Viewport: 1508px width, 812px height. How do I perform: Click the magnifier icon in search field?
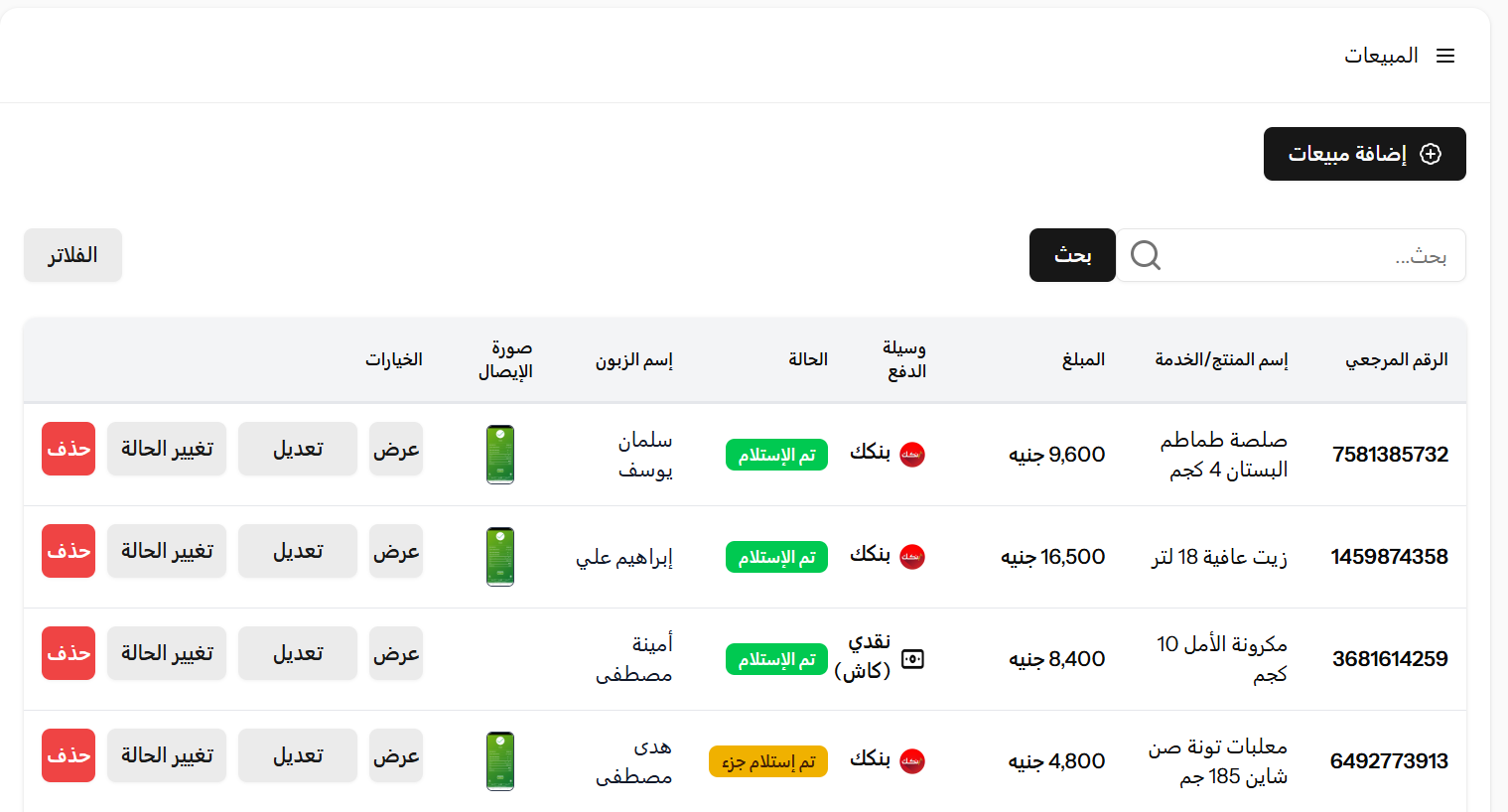pyautogui.click(x=1145, y=255)
